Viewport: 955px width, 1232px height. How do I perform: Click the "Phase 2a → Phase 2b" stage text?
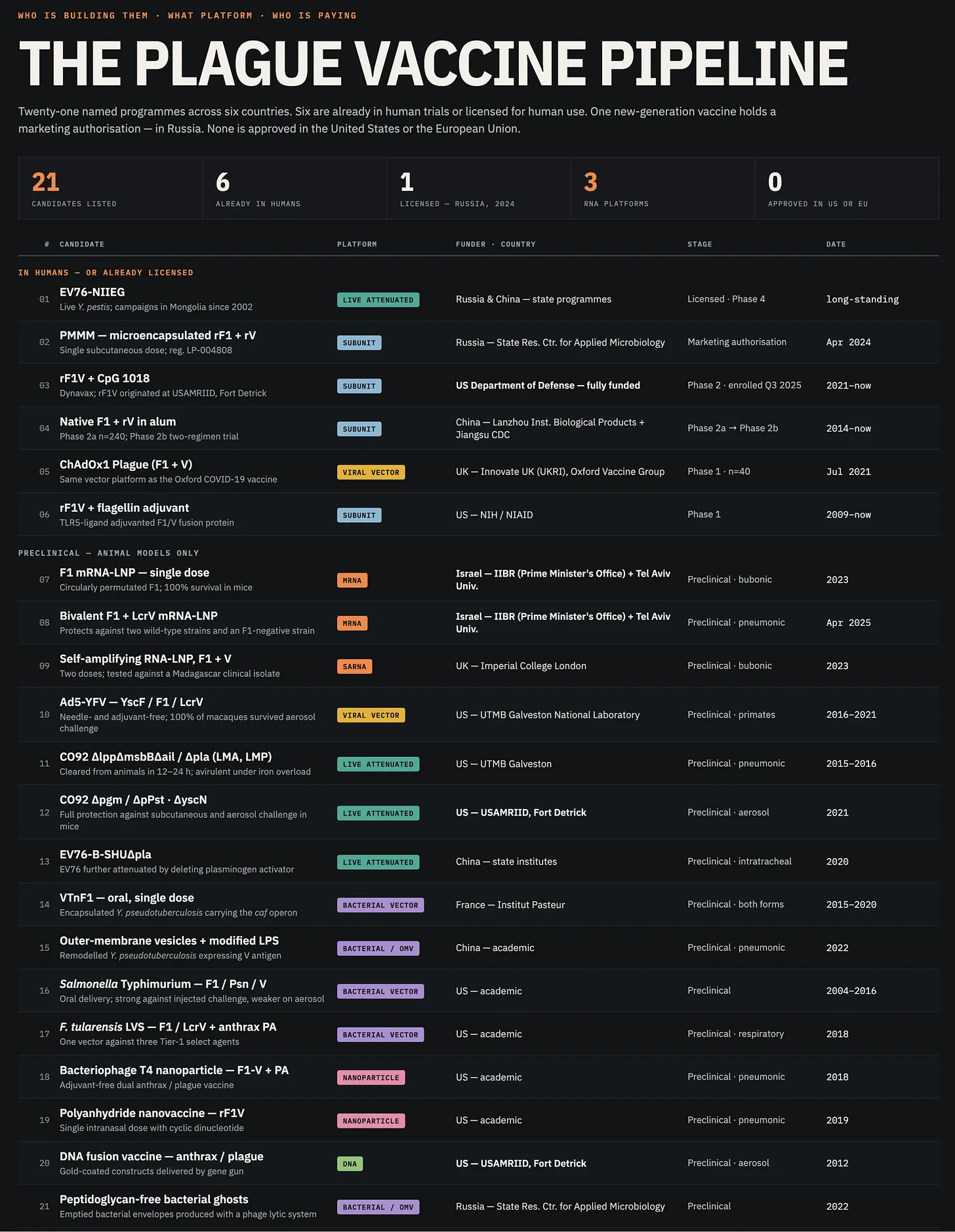click(733, 428)
